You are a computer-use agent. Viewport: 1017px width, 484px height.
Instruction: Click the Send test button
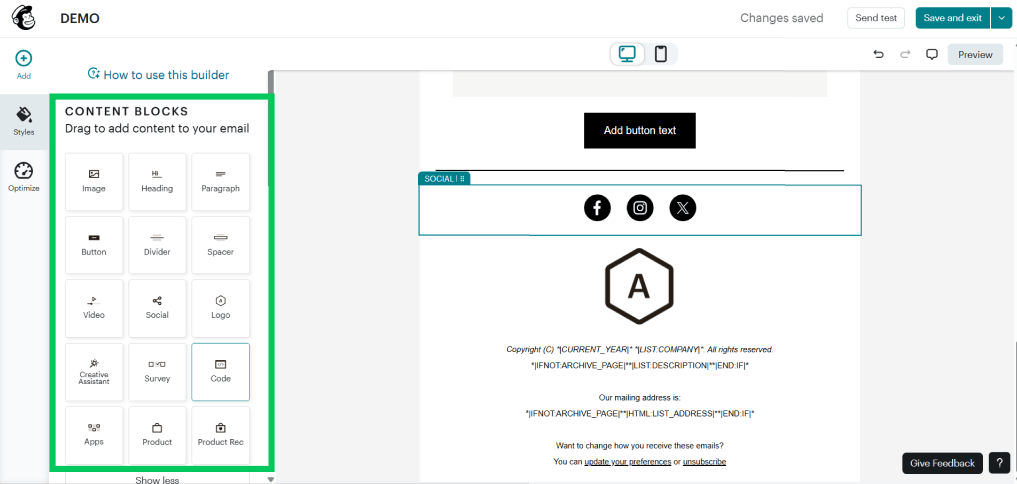pos(876,18)
